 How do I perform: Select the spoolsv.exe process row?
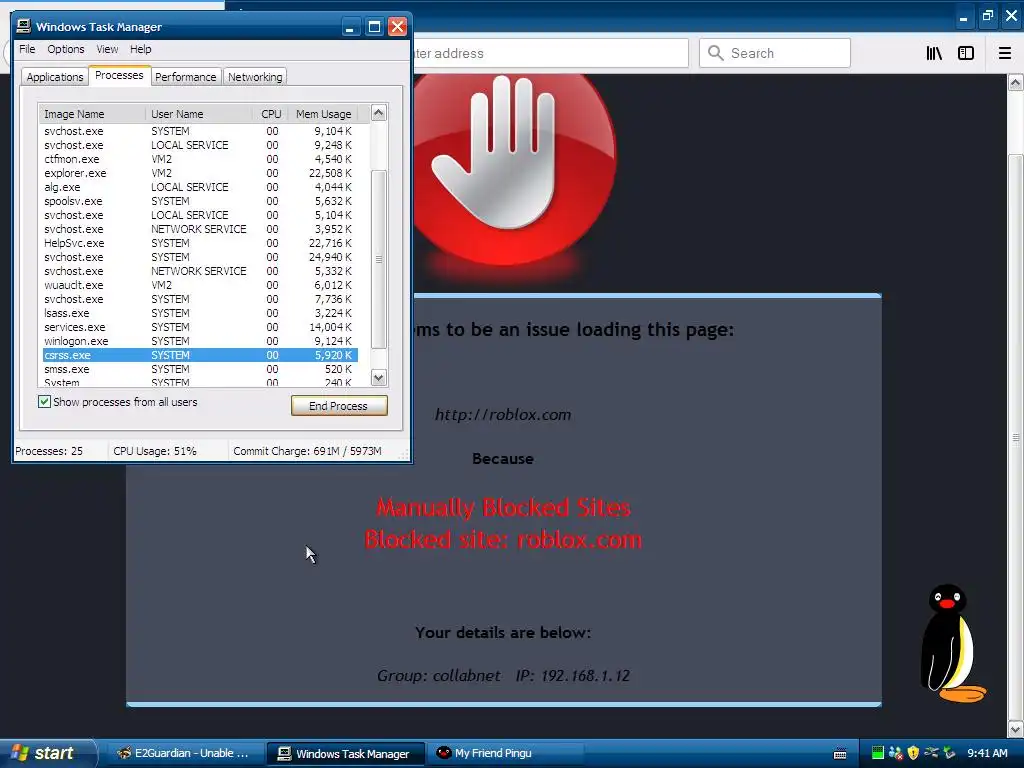[x=200, y=201]
